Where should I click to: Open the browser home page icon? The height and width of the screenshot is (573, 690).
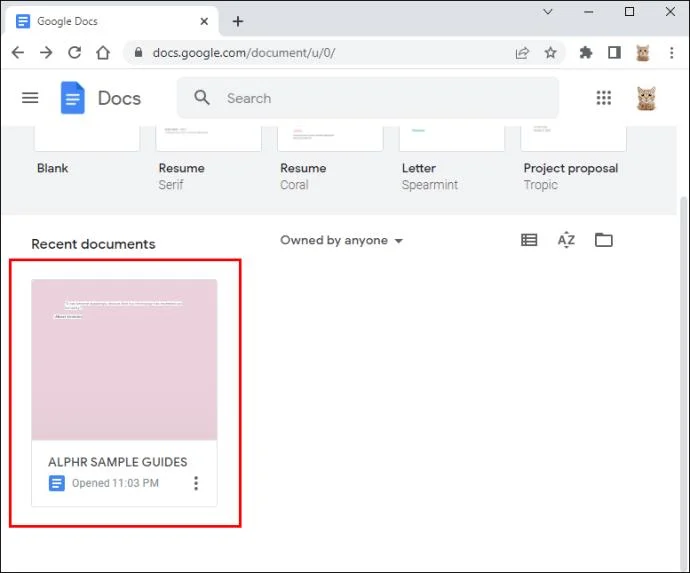tap(103, 53)
